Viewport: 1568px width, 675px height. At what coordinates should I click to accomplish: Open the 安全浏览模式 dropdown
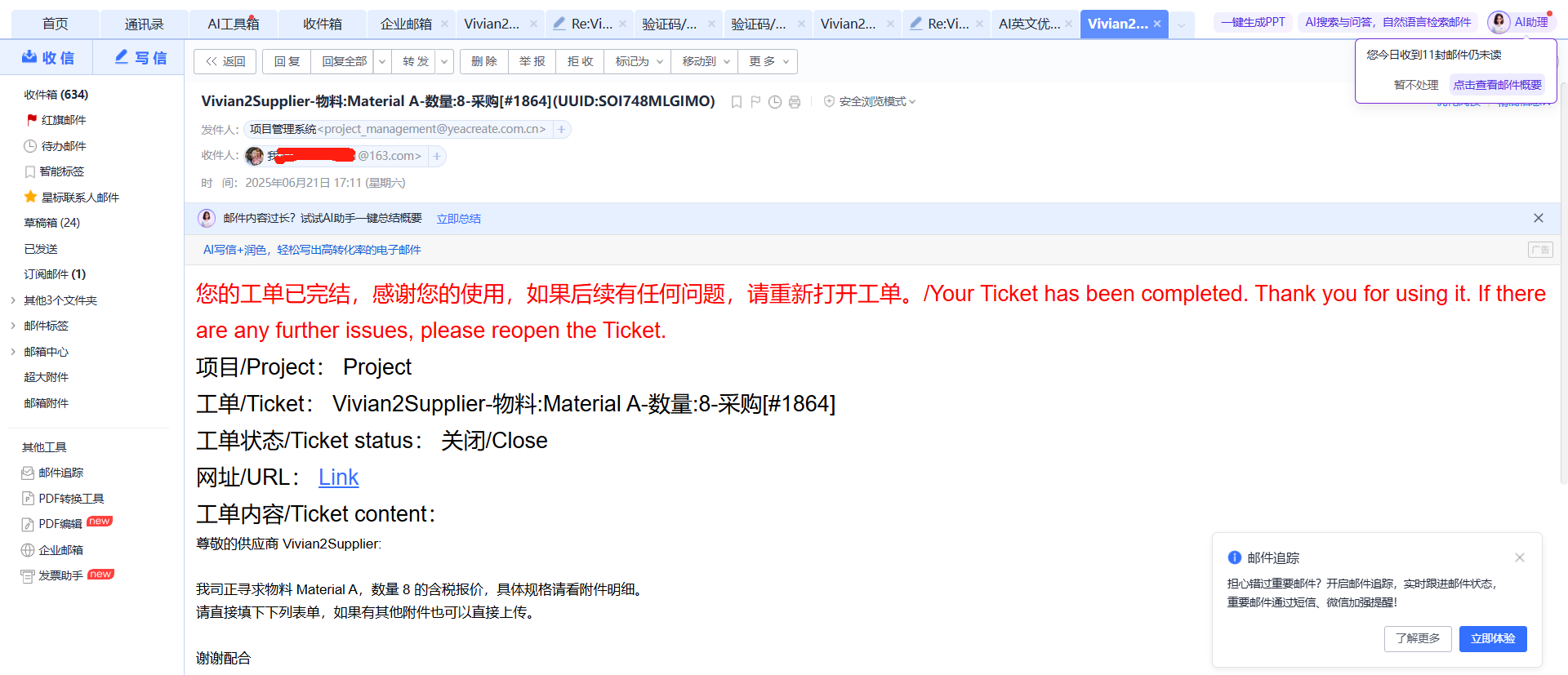871,101
